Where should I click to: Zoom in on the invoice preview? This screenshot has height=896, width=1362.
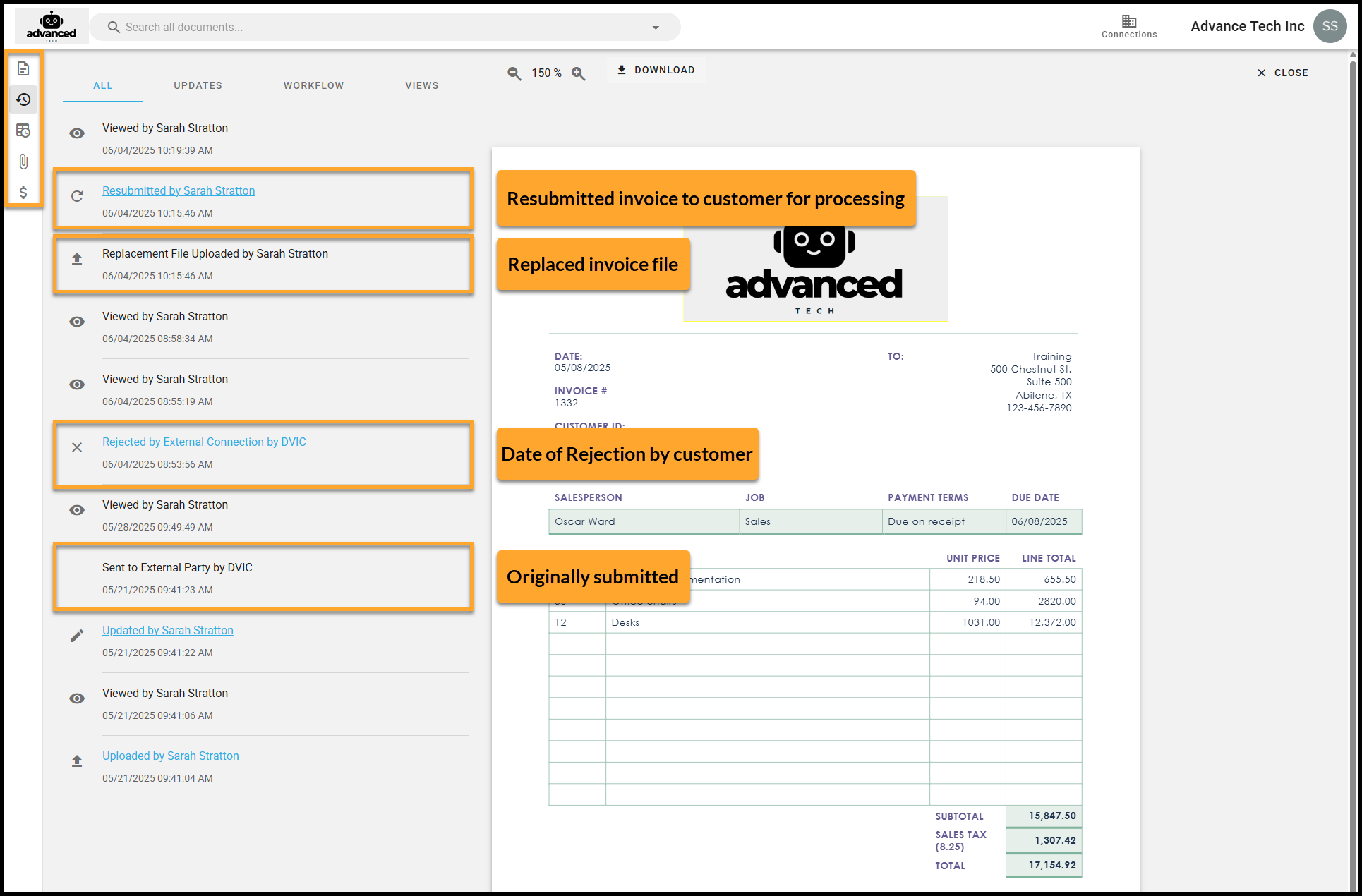click(579, 73)
